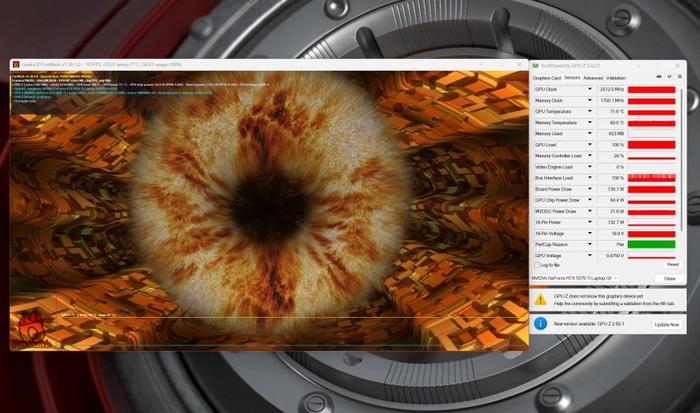Click the Reset button
Screen dimensions: 700x413
coord(672,265)
